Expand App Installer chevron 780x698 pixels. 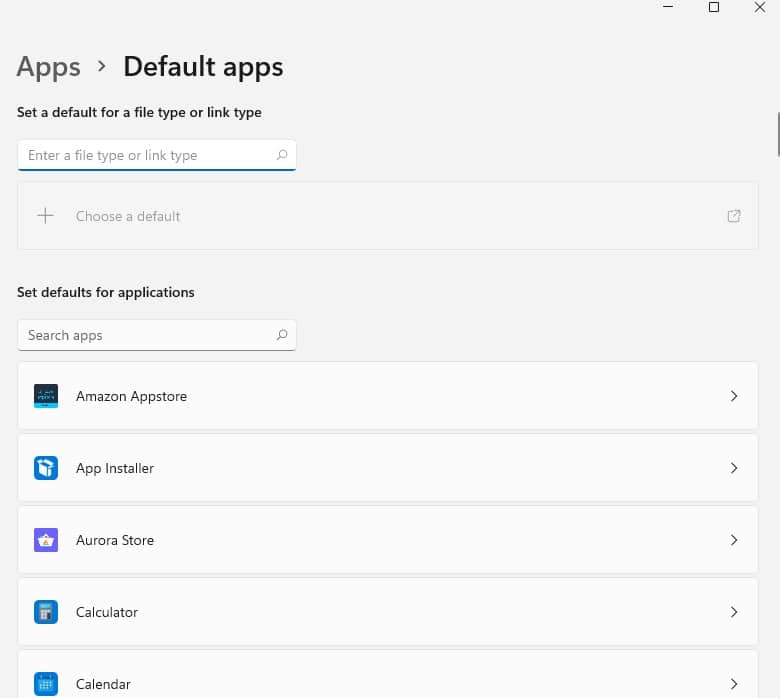[x=734, y=468]
